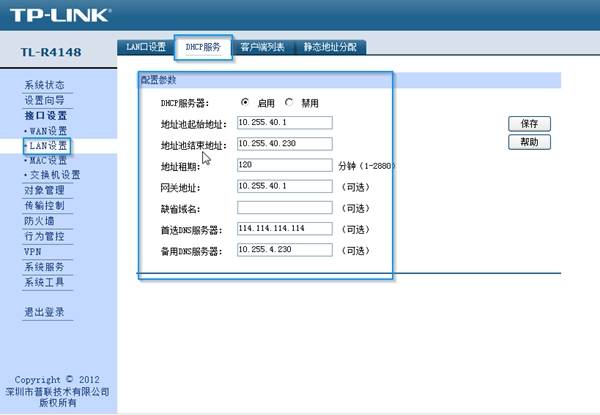Viewport: 600px width, 415px height.
Task: Open help with the 帮助 button
Action: [530, 142]
